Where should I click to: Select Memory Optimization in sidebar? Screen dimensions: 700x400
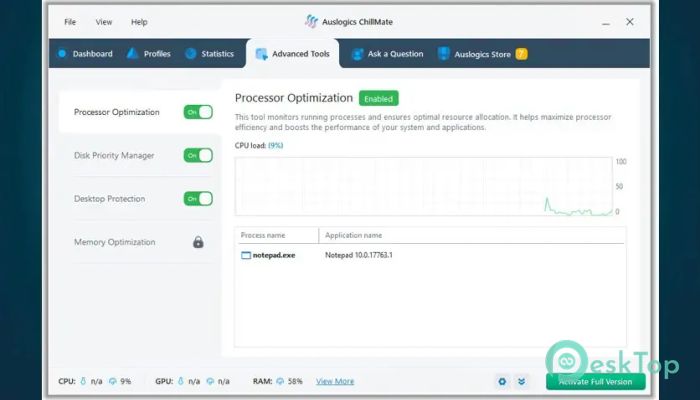point(115,242)
